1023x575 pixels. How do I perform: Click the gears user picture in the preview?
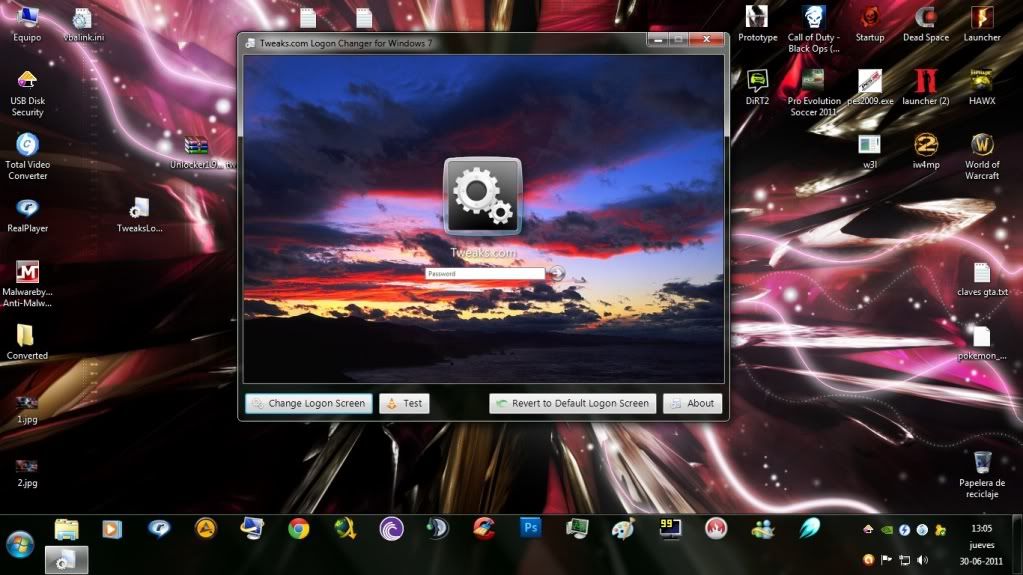point(483,196)
